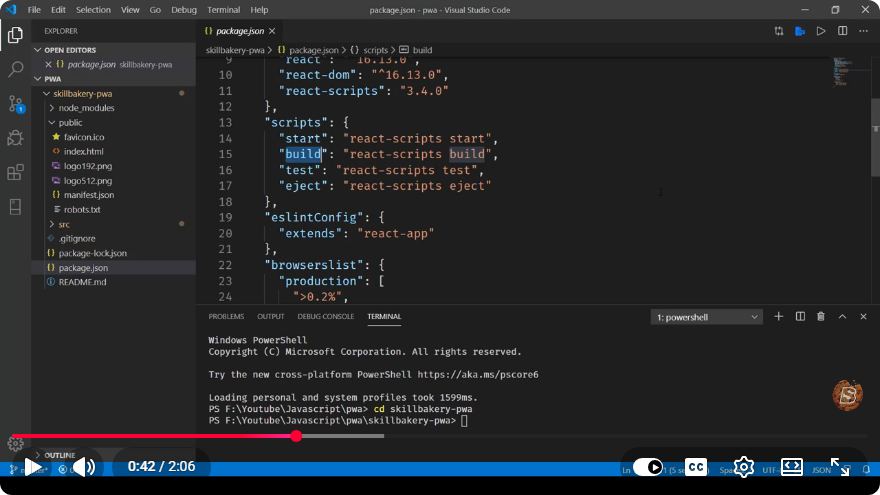The image size is (880, 495).
Task: Click the compare changes icon in editor toolbar
Action: 778,31
